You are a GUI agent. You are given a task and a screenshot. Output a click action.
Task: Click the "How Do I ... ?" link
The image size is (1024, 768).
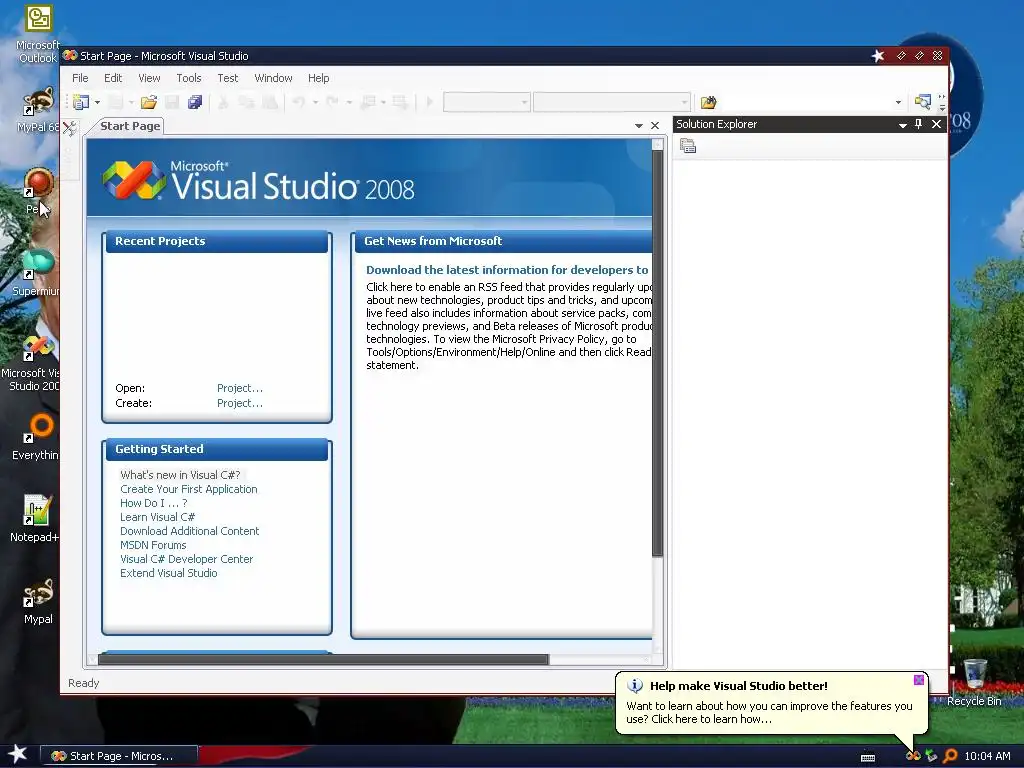click(153, 503)
